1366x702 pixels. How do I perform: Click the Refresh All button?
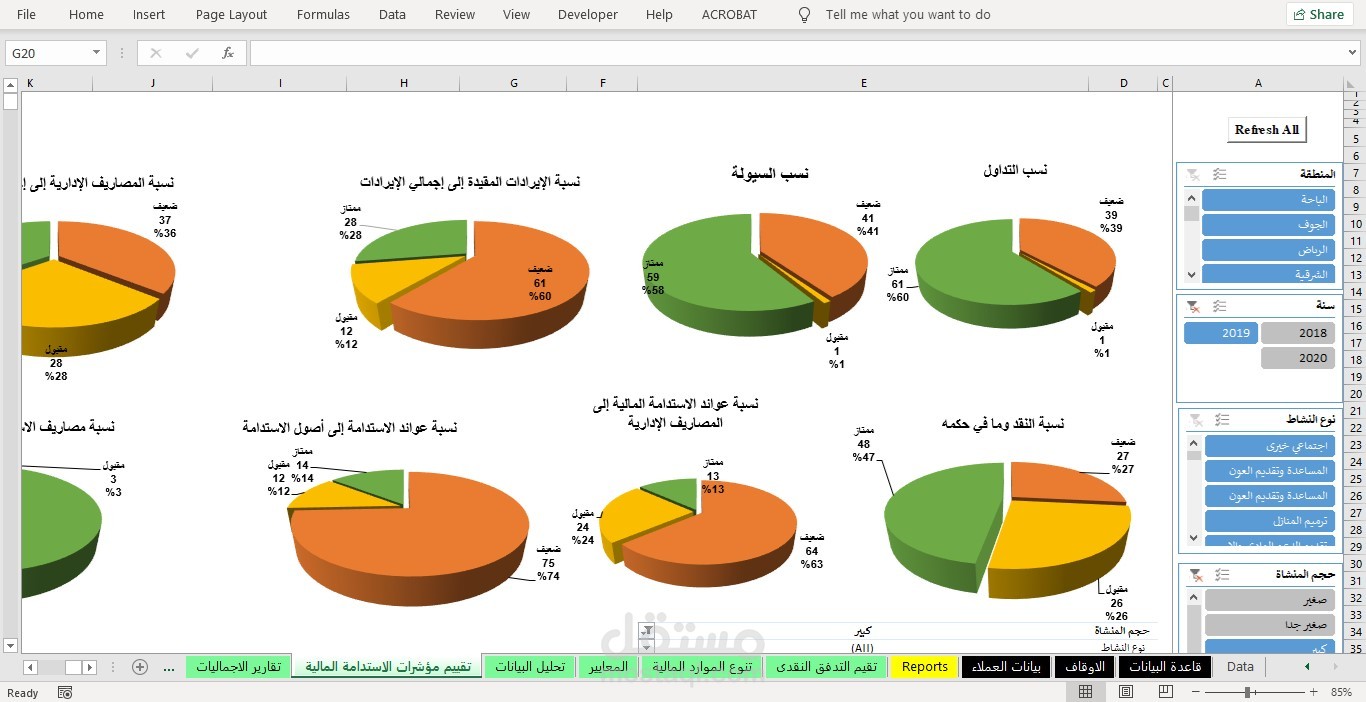click(1266, 130)
